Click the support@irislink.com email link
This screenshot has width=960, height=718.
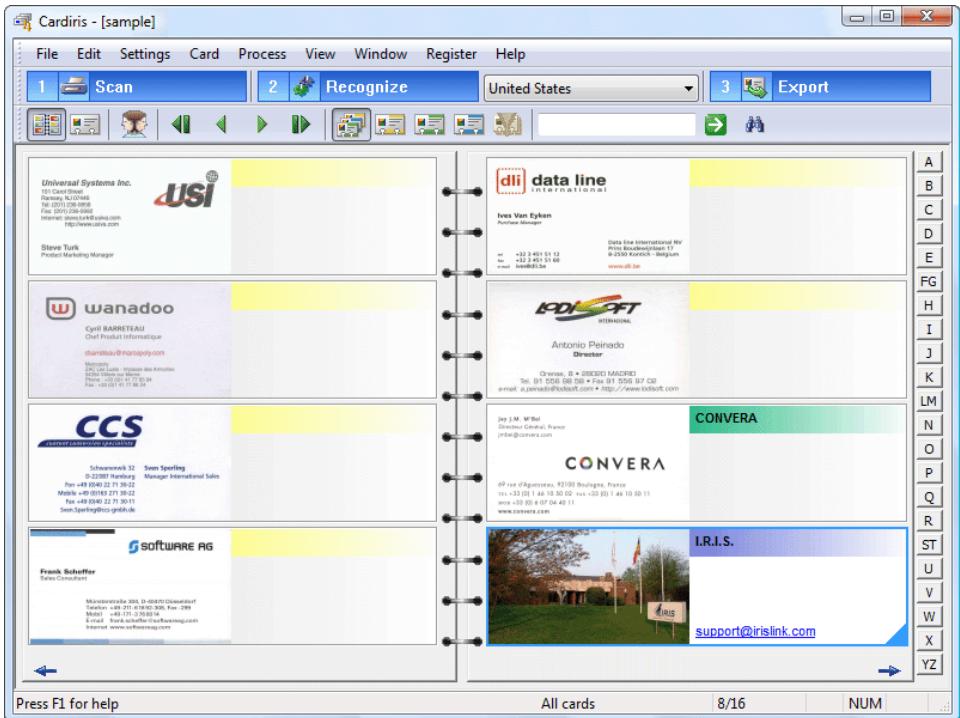[x=755, y=631]
